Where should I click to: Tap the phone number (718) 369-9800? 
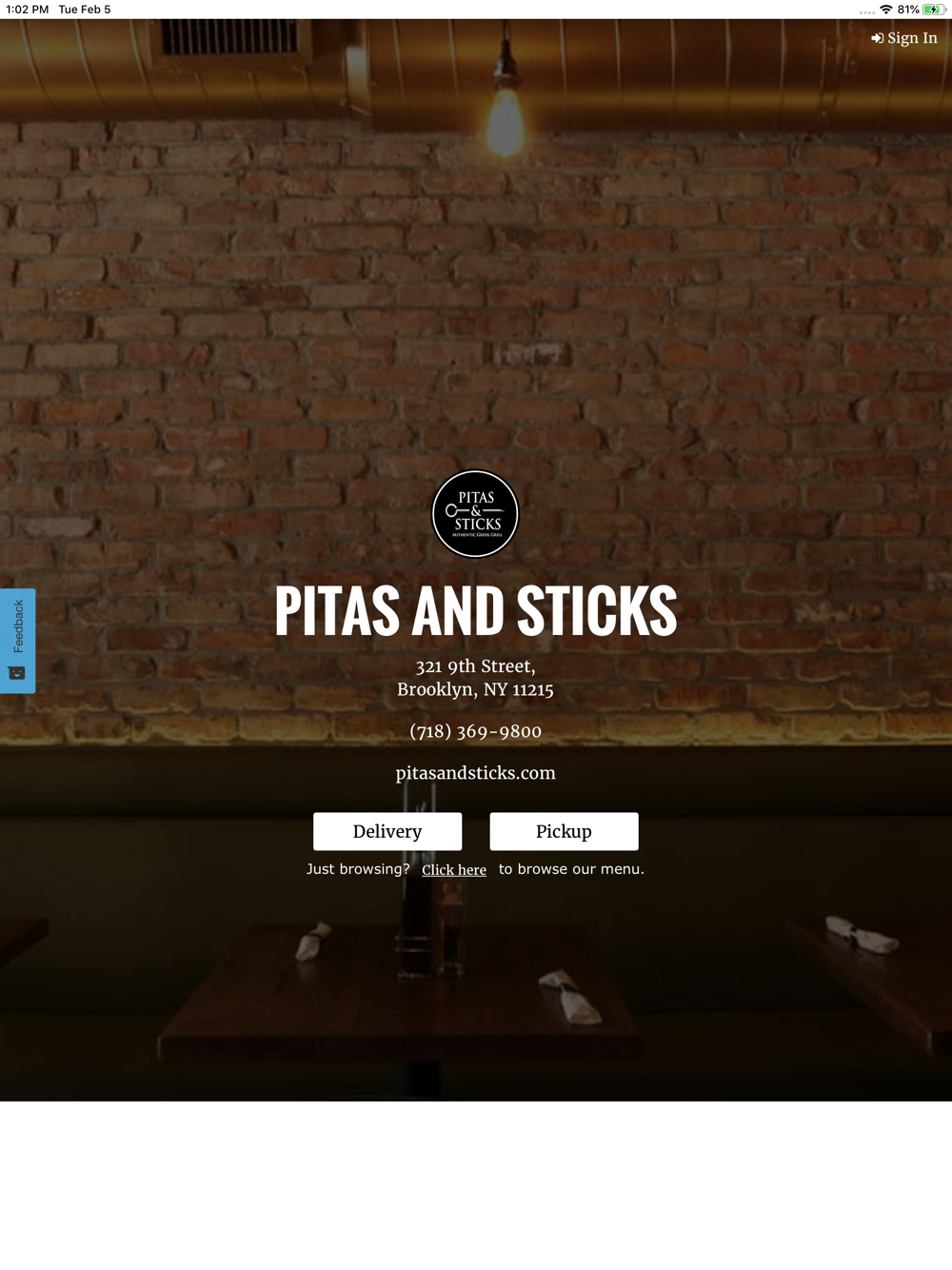point(475,731)
